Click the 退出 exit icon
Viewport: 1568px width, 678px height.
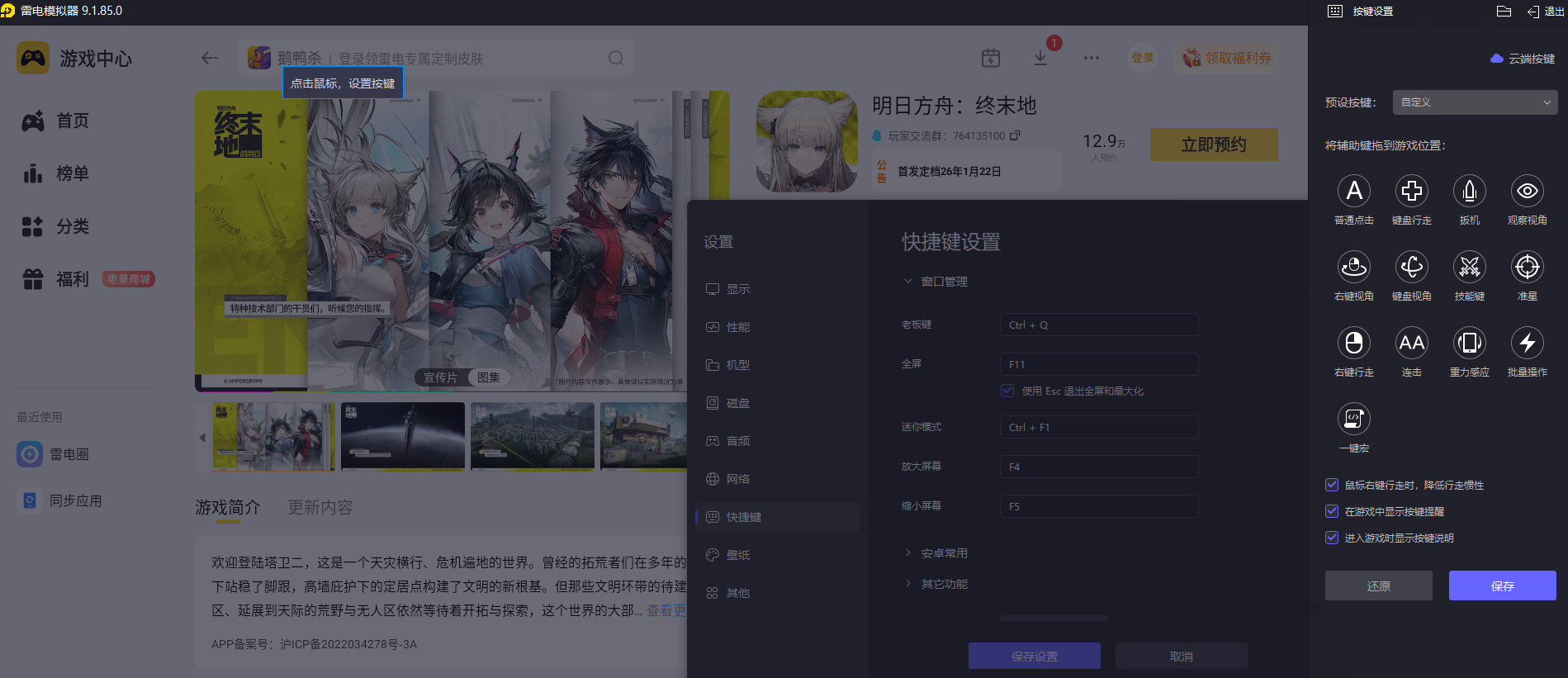[x=1533, y=12]
